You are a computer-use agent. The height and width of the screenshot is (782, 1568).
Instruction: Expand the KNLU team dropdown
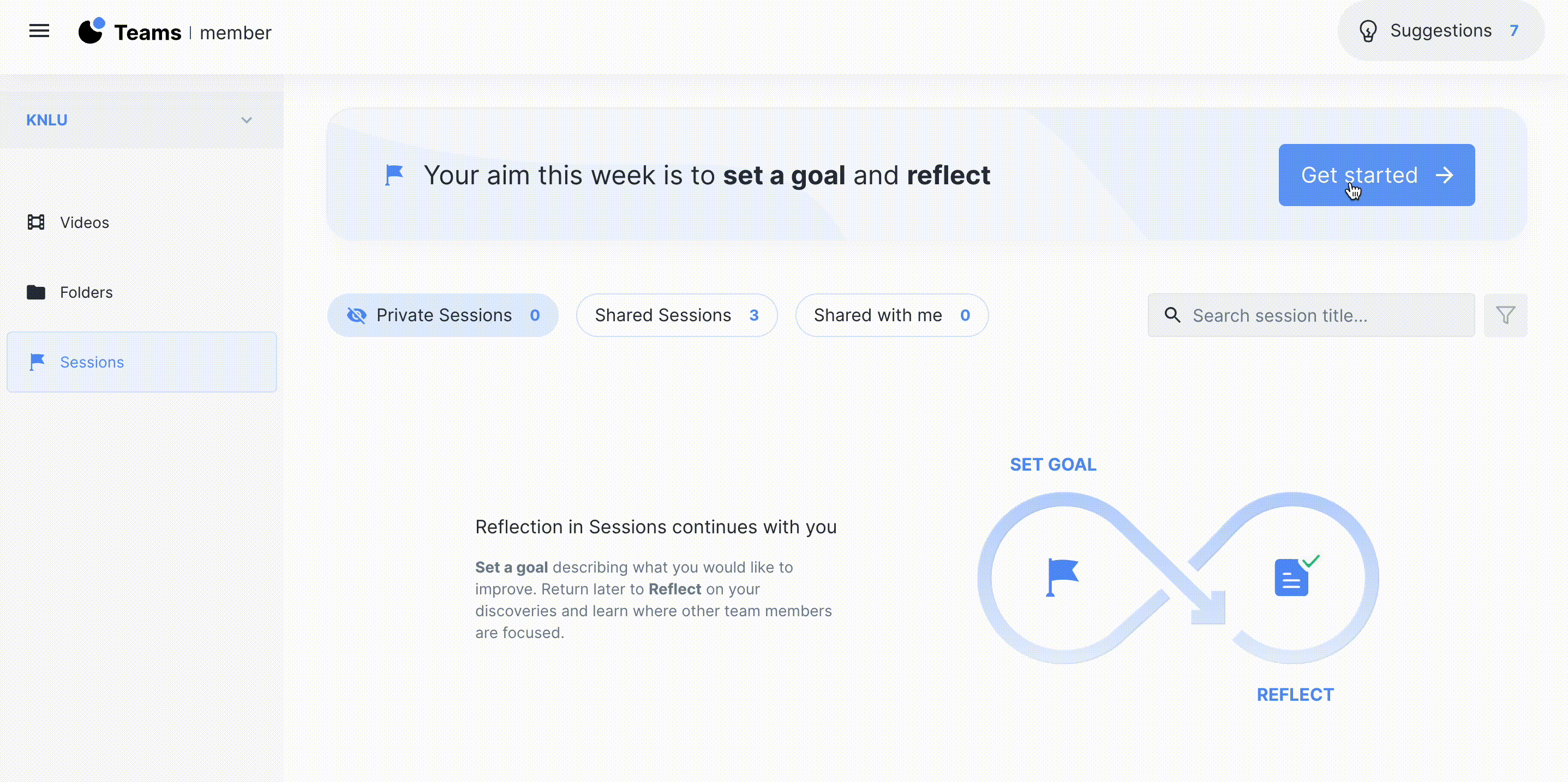pyautogui.click(x=140, y=121)
